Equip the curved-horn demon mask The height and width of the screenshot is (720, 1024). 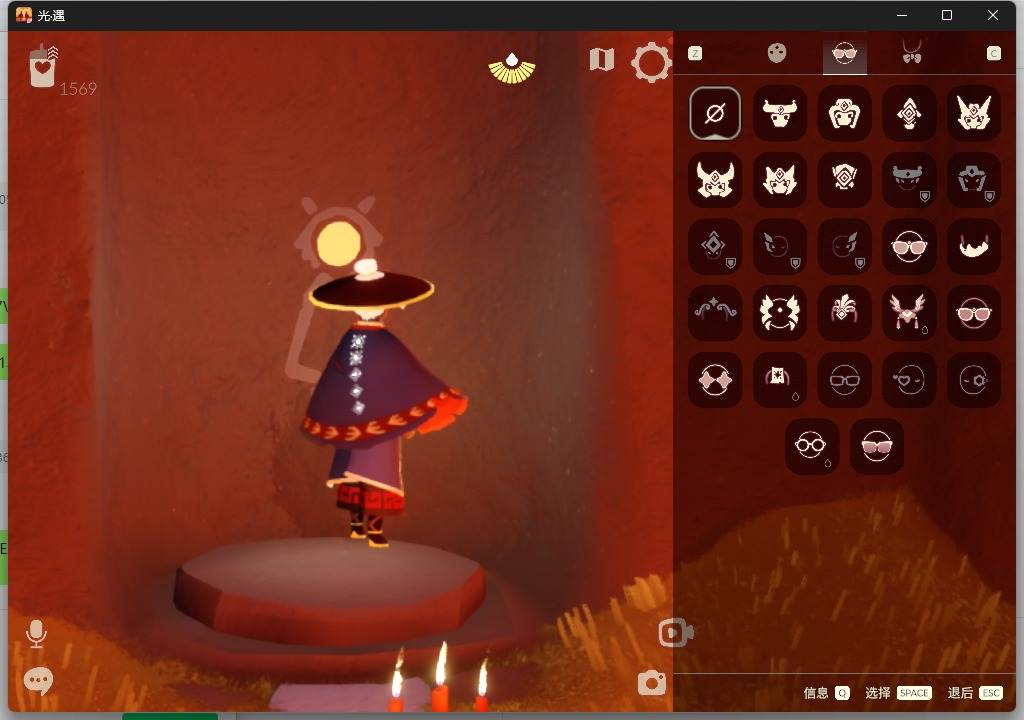click(x=714, y=180)
